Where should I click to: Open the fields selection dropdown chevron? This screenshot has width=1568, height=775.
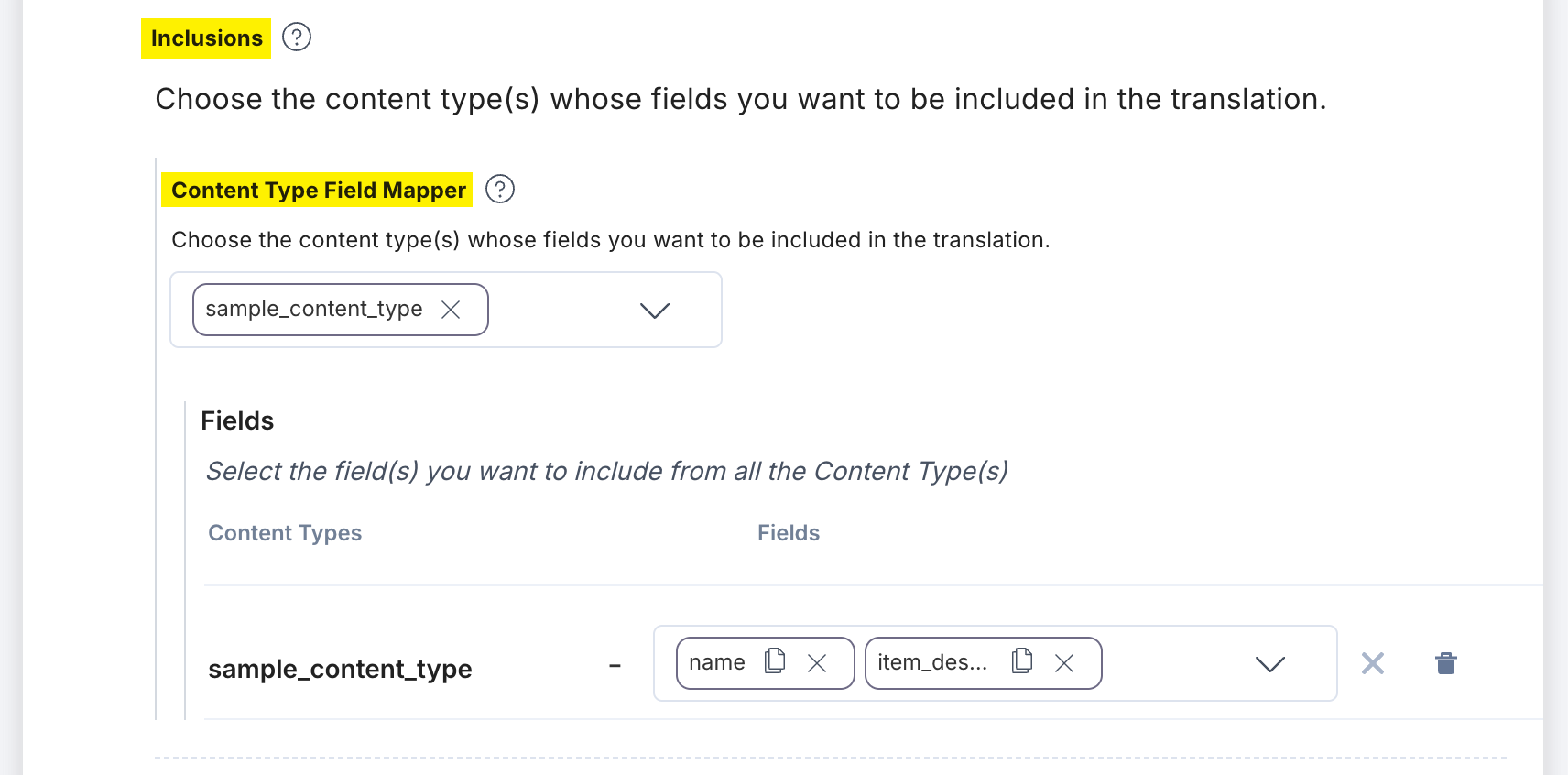click(x=1270, y=664)
